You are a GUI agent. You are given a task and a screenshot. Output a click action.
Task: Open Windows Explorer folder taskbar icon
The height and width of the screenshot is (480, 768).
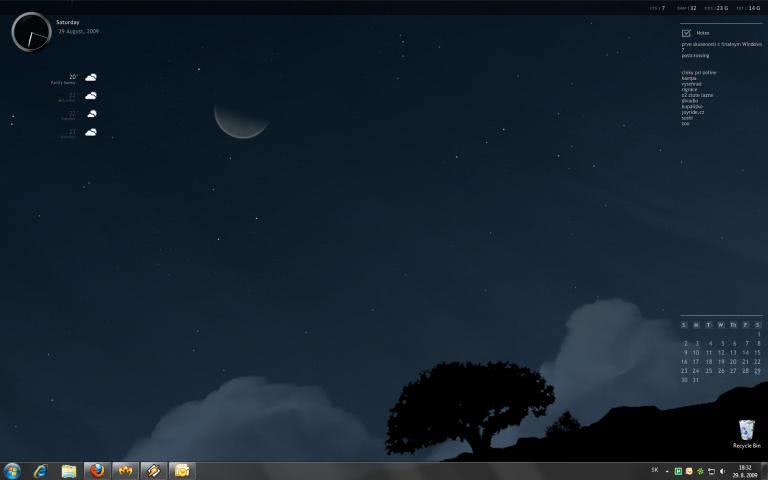click(x=69, y=471)
